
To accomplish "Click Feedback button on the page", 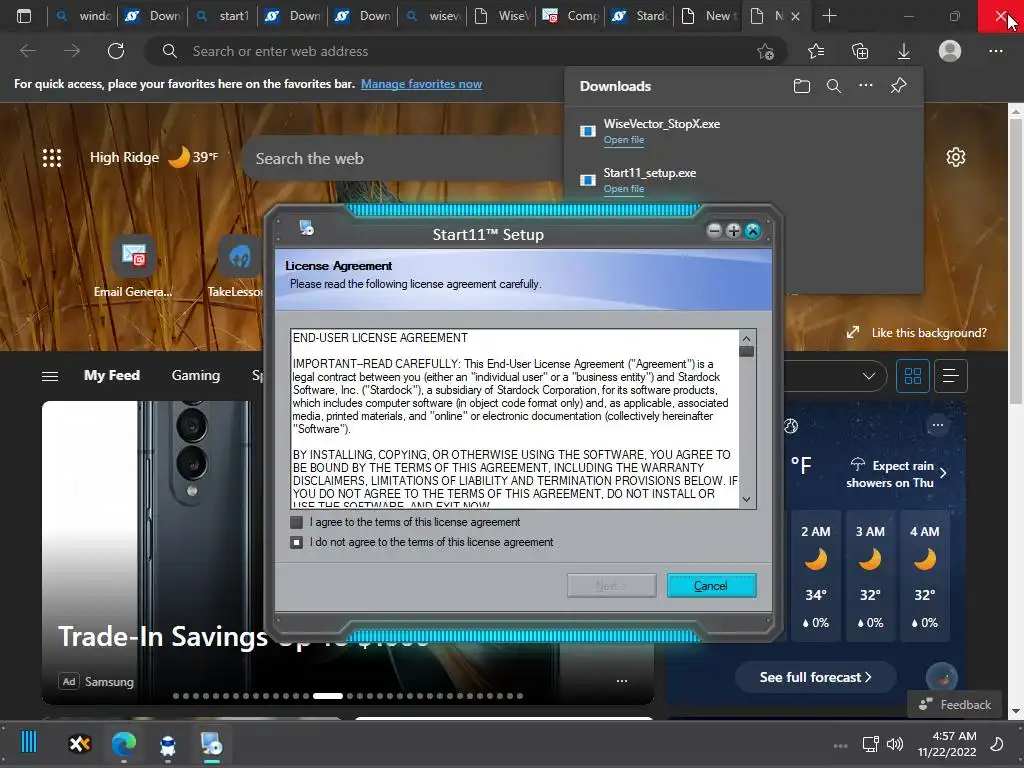I will pyautogui.click(x=955, y=705).
